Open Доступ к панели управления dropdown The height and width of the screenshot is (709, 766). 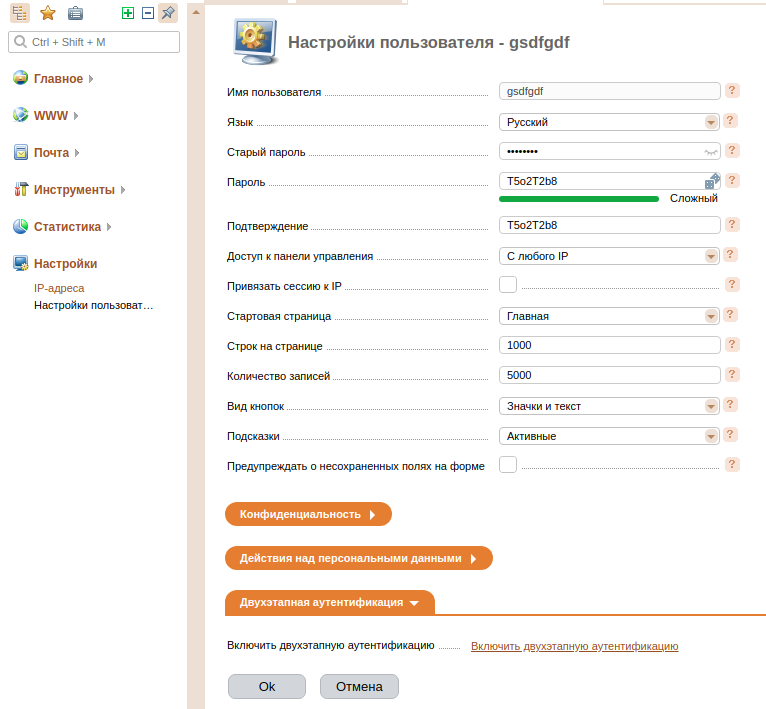pos(609,256)
